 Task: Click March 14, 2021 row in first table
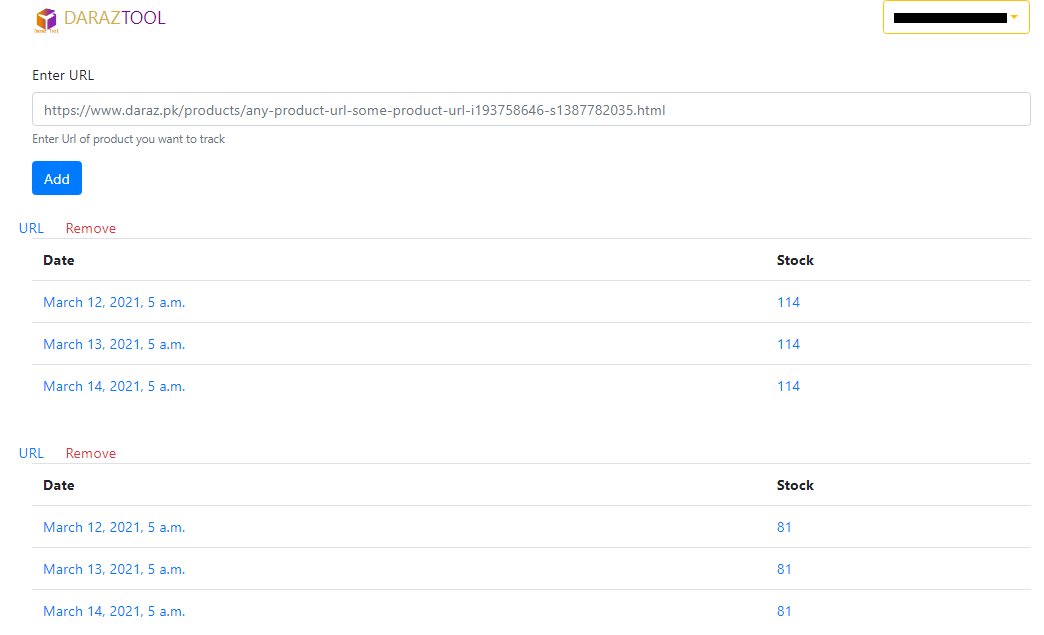114,386
